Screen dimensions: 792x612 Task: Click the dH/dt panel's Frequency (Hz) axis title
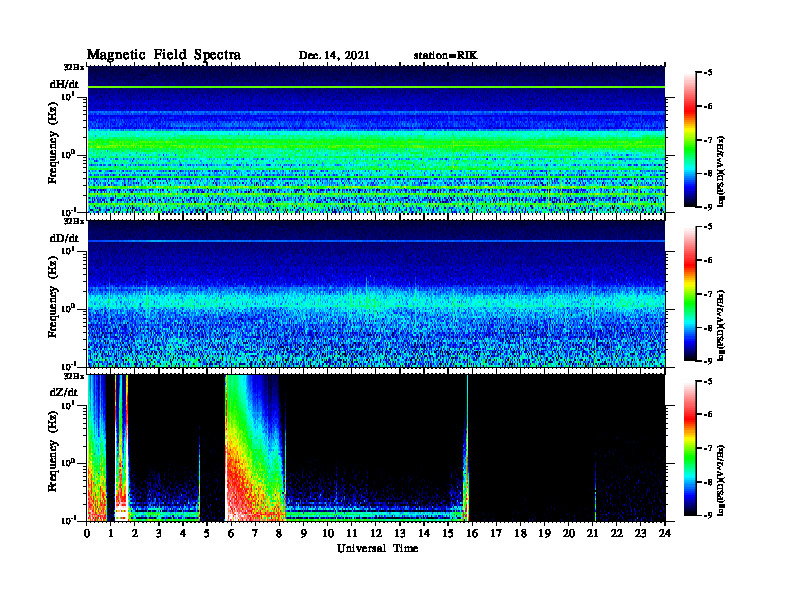pyautogui.click(x=53, y=143)
